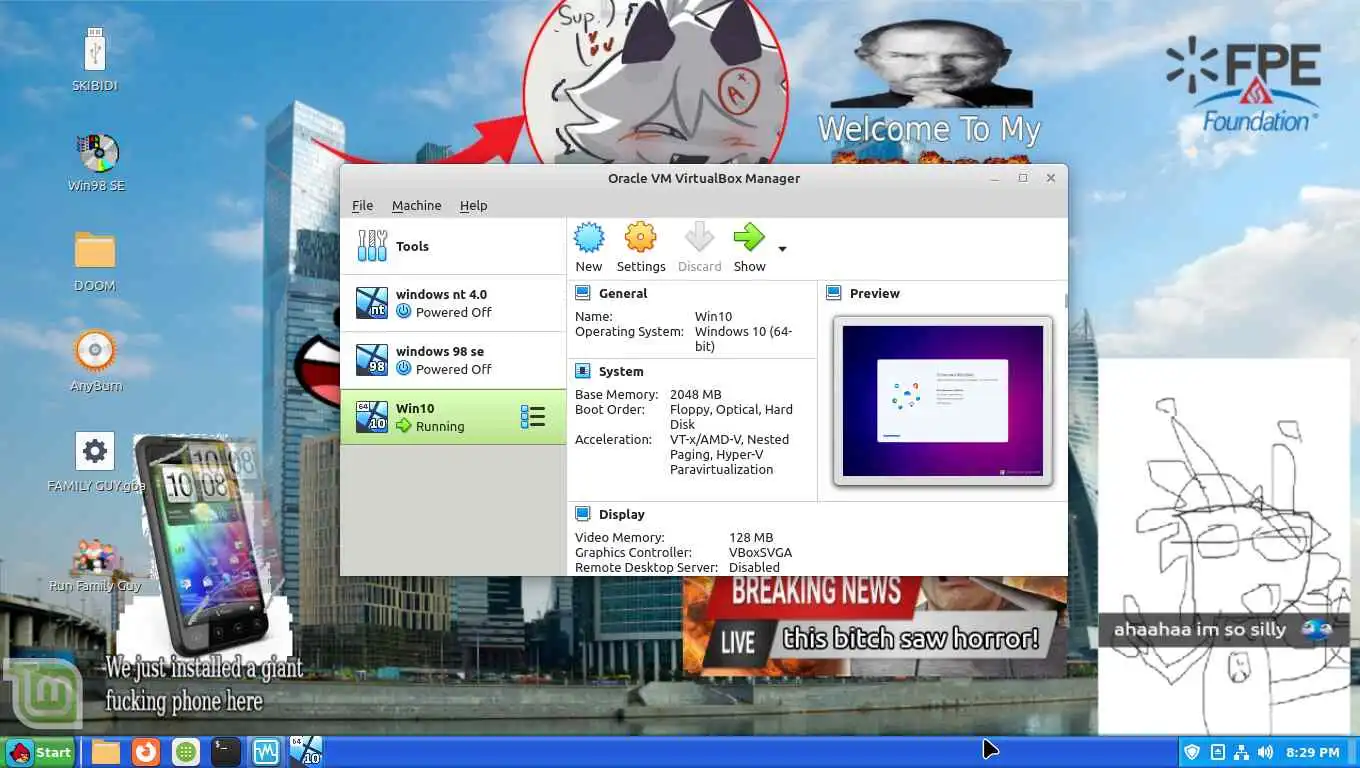This screenshot has height=768, width=1360.
Task: Select the windows nt 4.0 machine
Action: click(x=454, y=303)
